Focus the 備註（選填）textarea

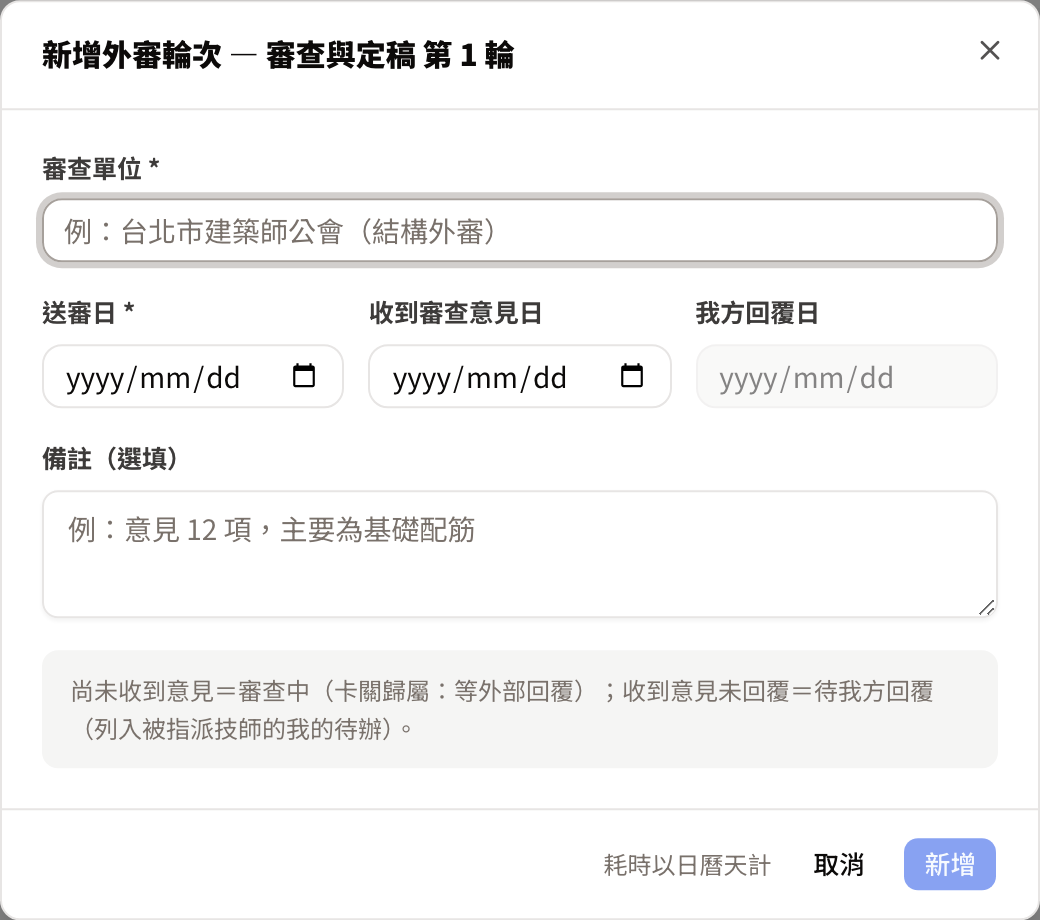pyautogui.click(x=520, y=554)
